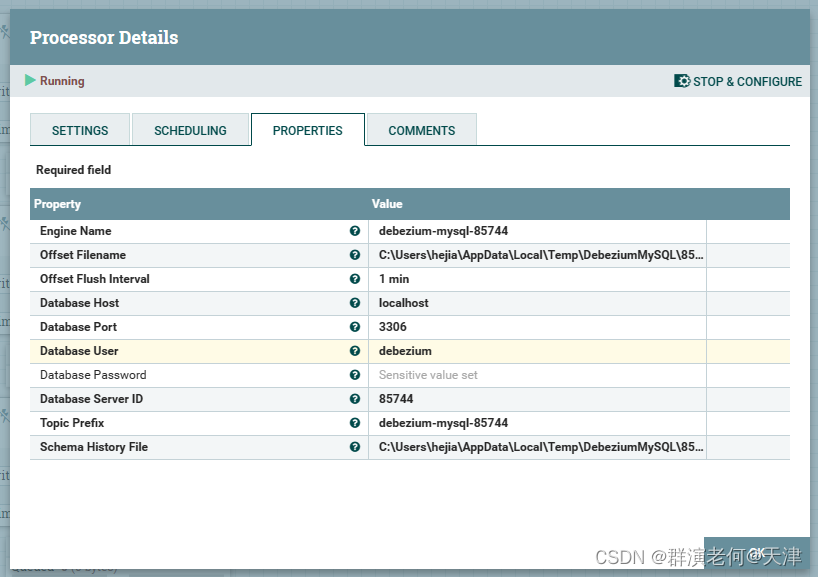This screenshot has width=818, height=577.
Task: Open help for Topic Prefix property
Action: 355,423
